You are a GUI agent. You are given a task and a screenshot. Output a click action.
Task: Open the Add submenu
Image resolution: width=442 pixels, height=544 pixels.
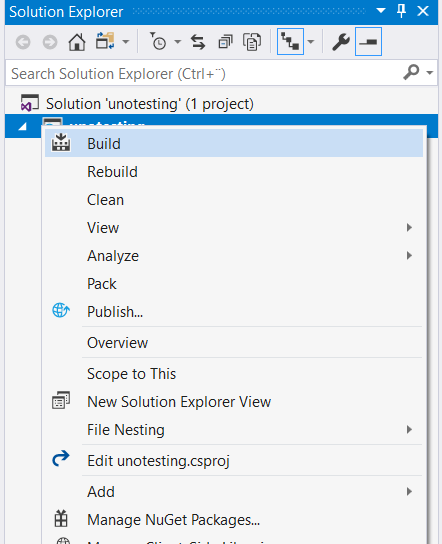point(234,492)
